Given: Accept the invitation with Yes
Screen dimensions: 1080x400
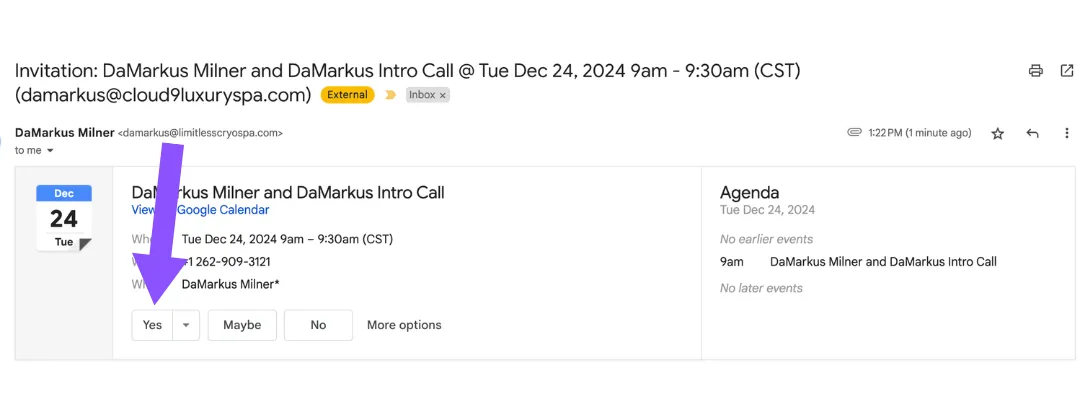Looking at the screenshot, I should pyautogui.click(x=152, y=325).
